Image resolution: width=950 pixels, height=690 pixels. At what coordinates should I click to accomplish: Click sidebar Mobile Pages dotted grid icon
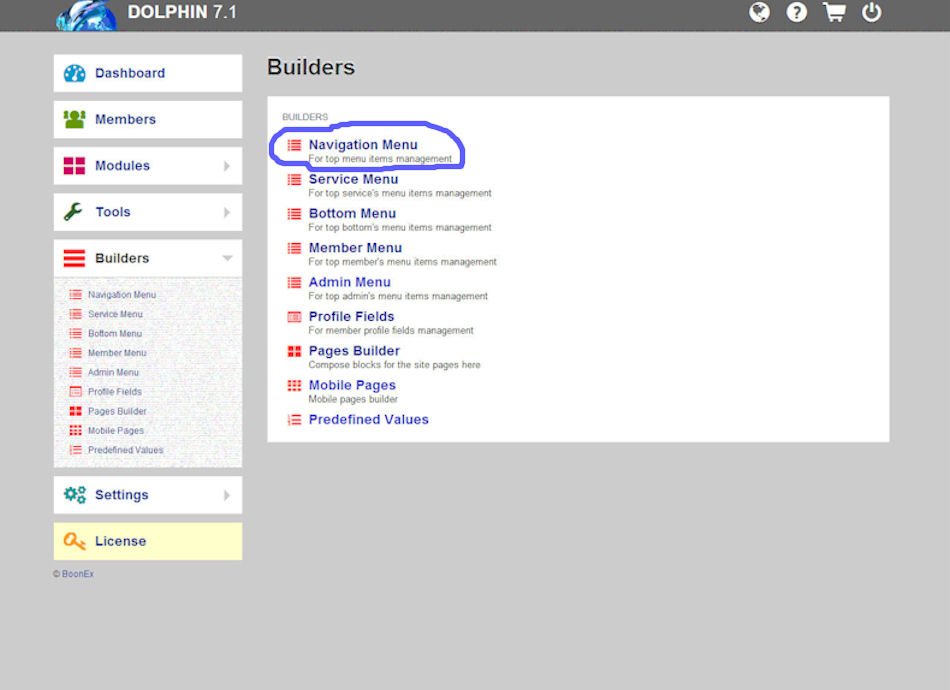pos(75,430)
